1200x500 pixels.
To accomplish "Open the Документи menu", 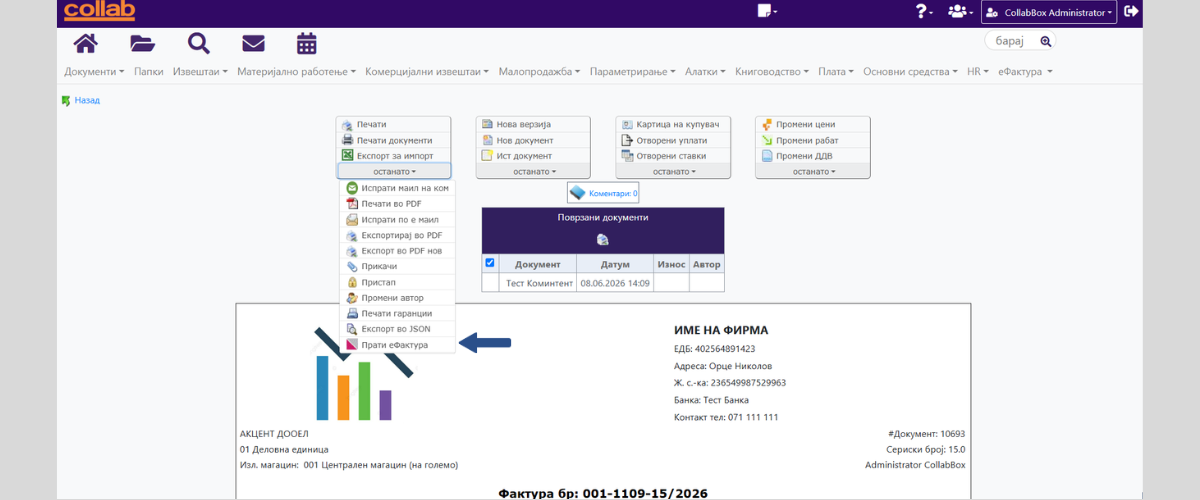I will pyautogui.click(x=95, y=72).
